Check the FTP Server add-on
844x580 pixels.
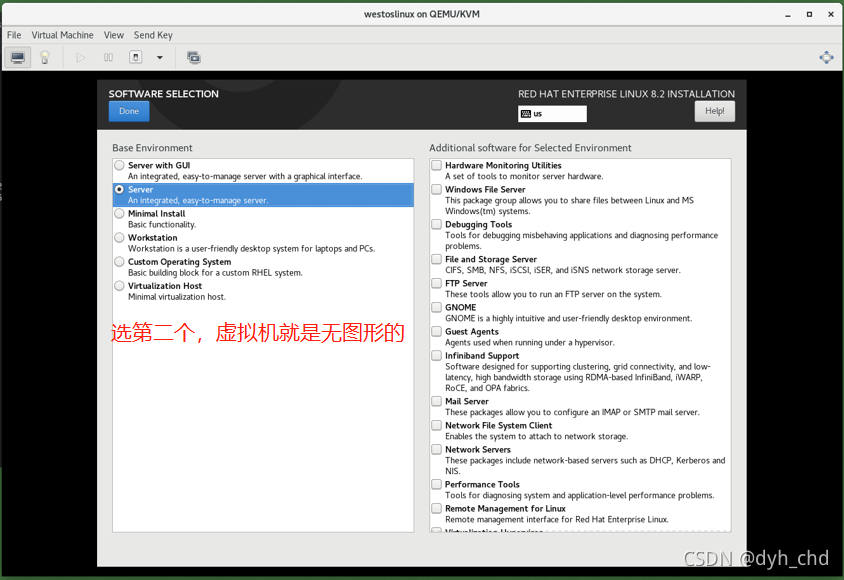[437, 283]
